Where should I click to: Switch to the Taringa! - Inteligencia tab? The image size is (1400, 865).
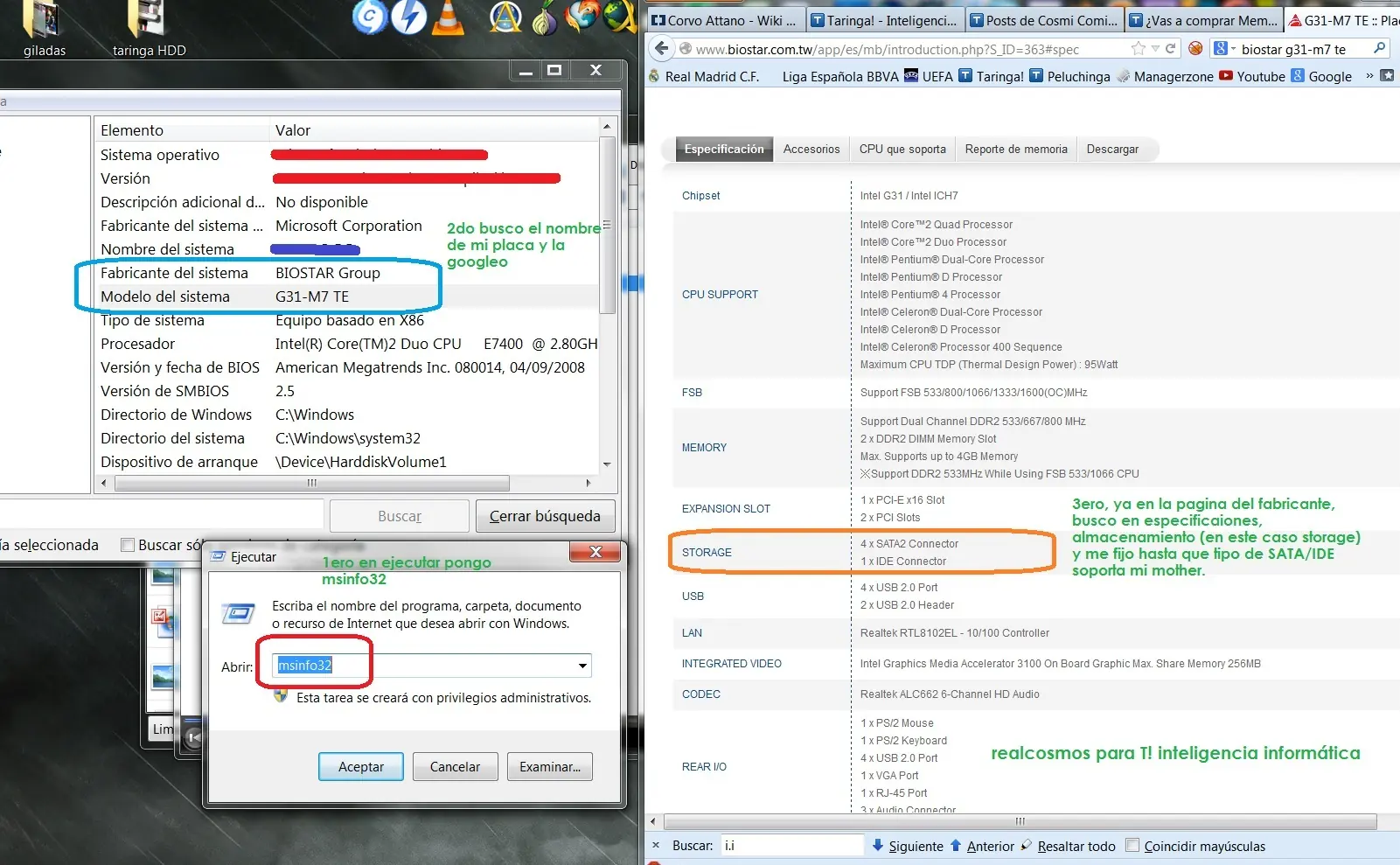pyautogui.click(x=883, y=20)
